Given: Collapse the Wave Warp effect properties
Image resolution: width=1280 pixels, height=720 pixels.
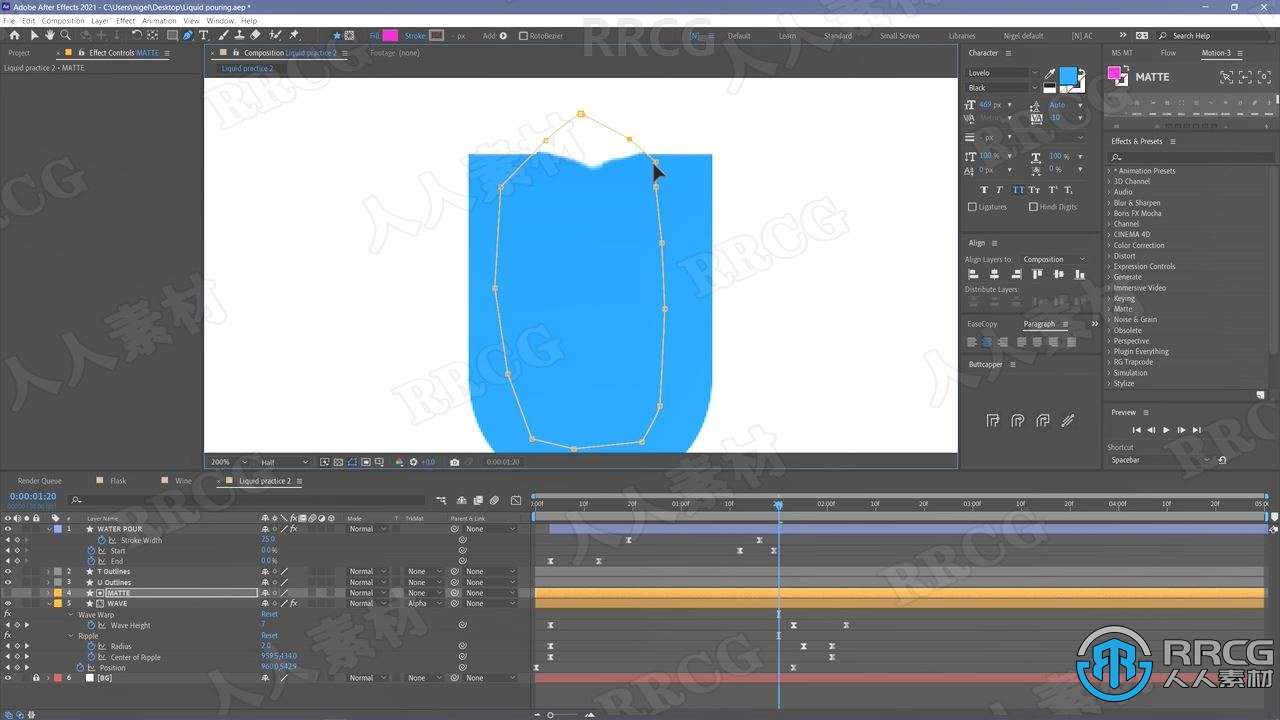Looking at the screenshot, I should click(72, 614).
